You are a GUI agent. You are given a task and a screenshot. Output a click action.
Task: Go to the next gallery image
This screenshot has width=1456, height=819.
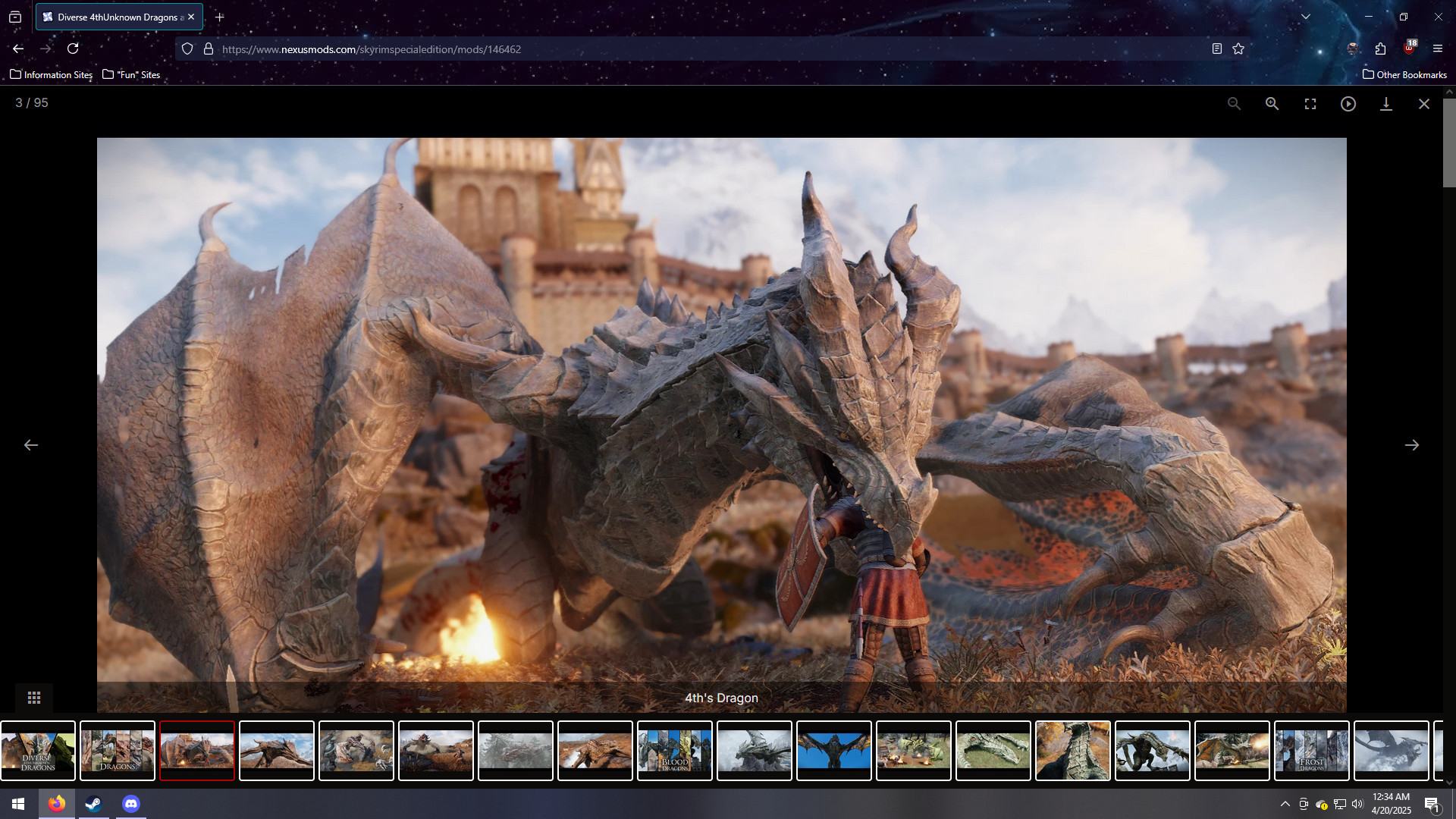(1411, 445)
